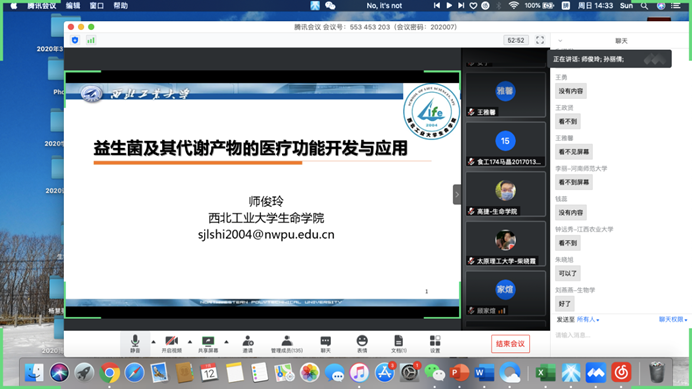Open 管理成员 participant management
The height and width of the screenshot is (389, 692).
coord(287,344)
